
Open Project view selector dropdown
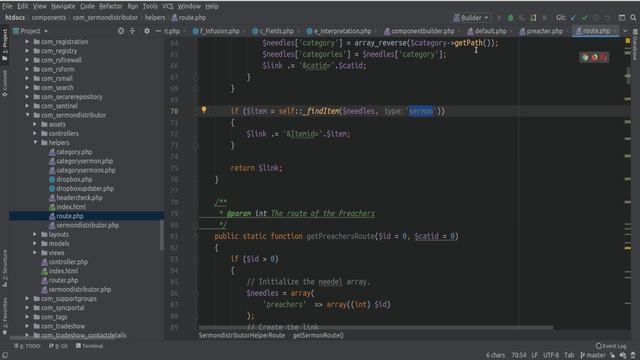click(x=31, y=31)
